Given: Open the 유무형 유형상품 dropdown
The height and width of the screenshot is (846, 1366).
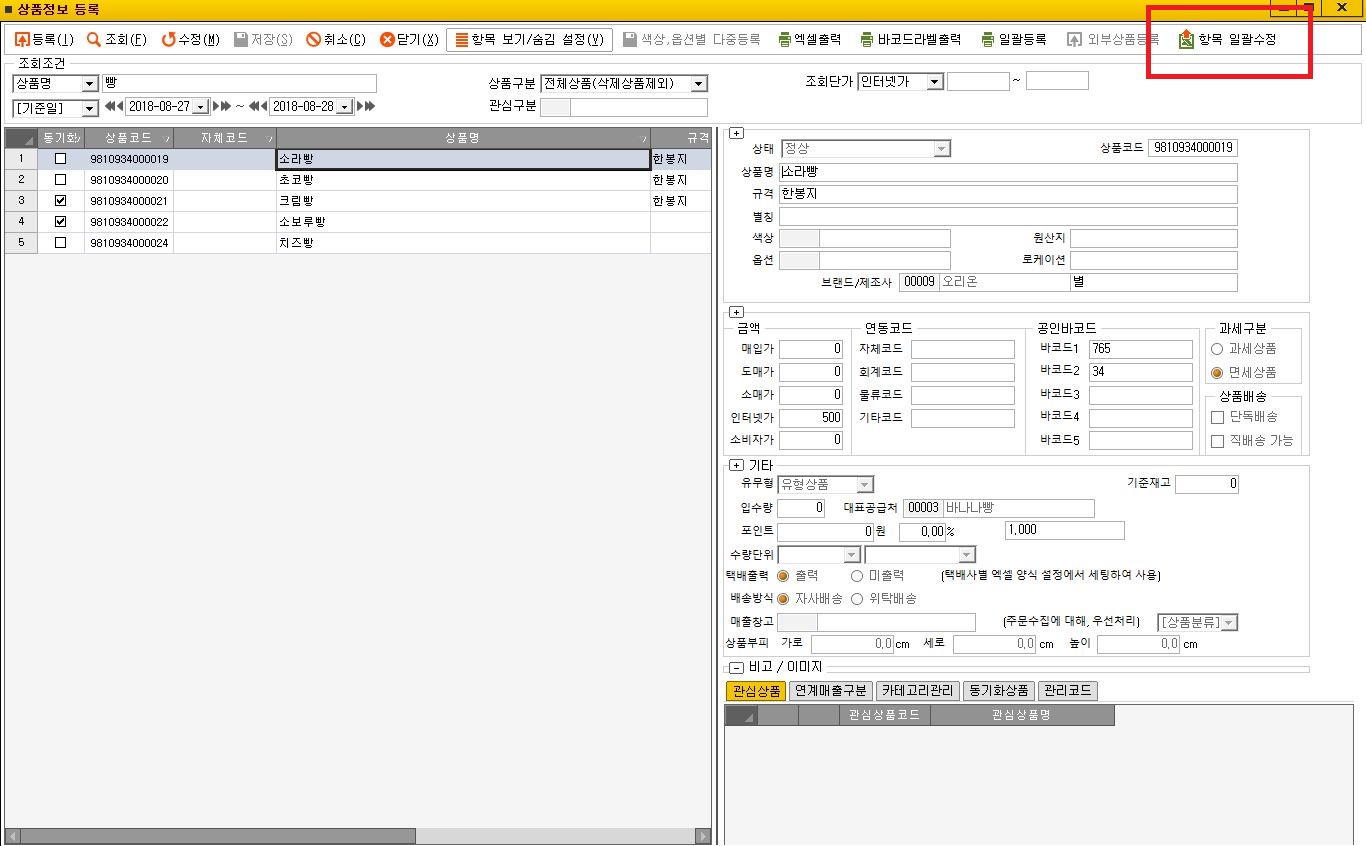Looking at the screenshot, I should pyautogui.click(x=865, y=484).
